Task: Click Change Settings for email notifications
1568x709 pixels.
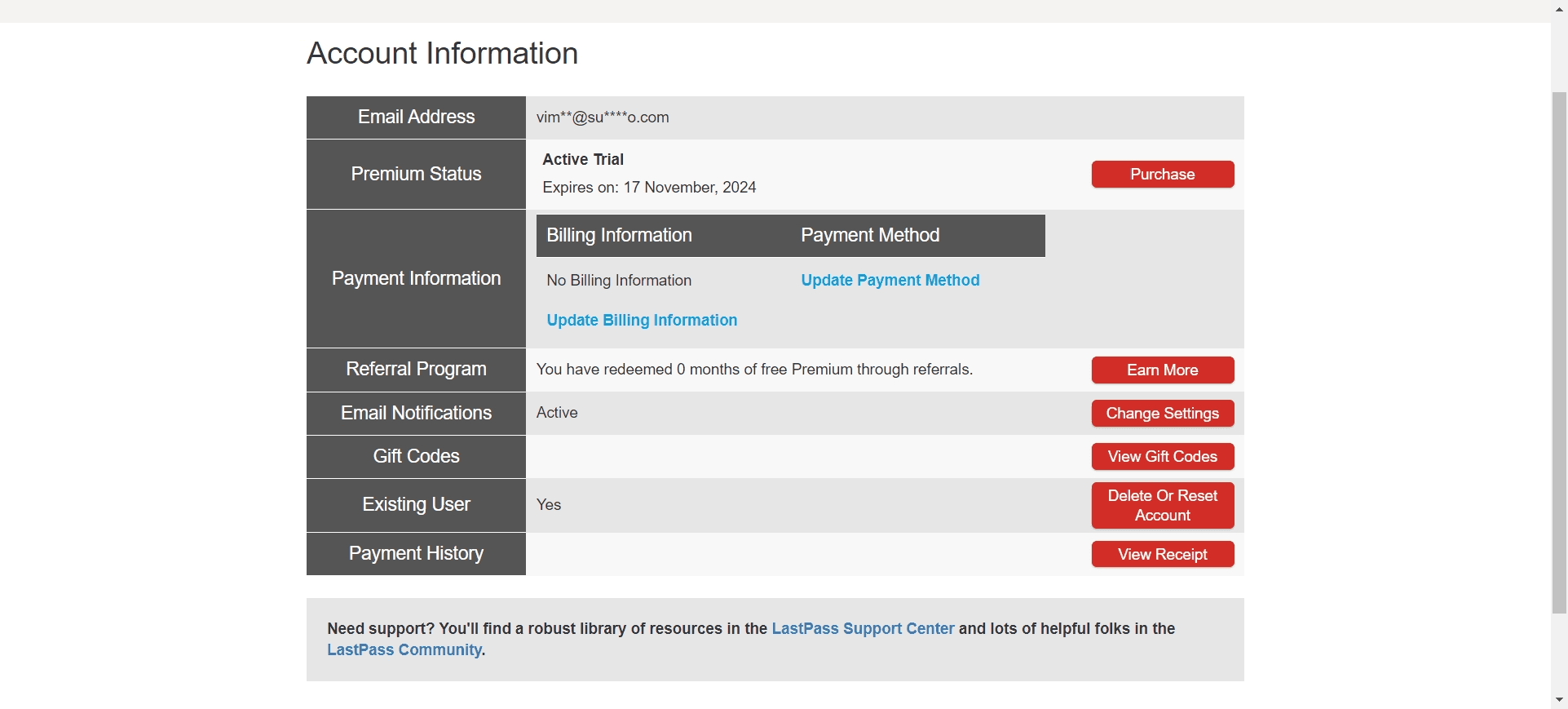Action: coord(1162,414)
